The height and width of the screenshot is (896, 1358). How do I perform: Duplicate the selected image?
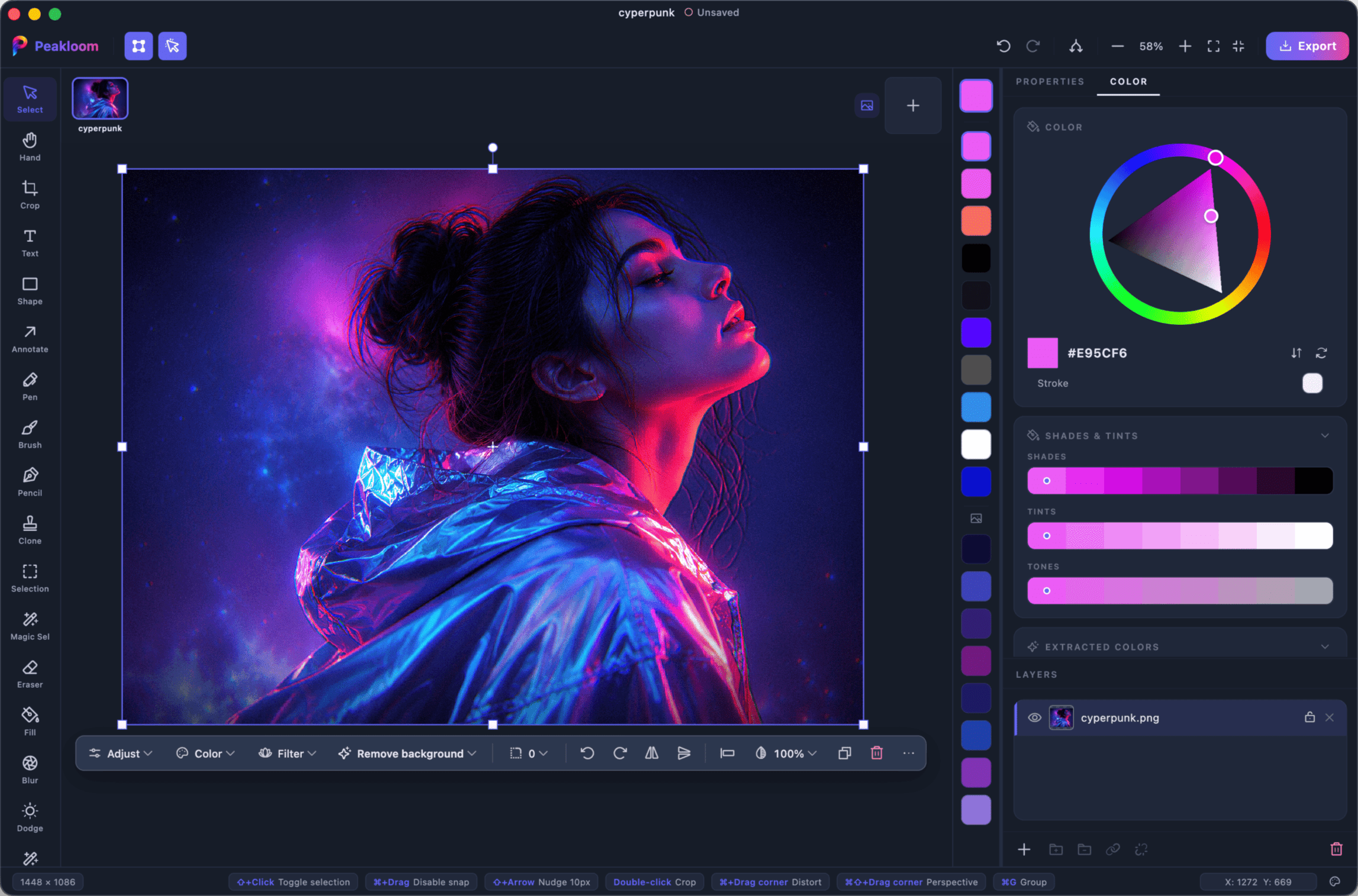click(844, 753)
